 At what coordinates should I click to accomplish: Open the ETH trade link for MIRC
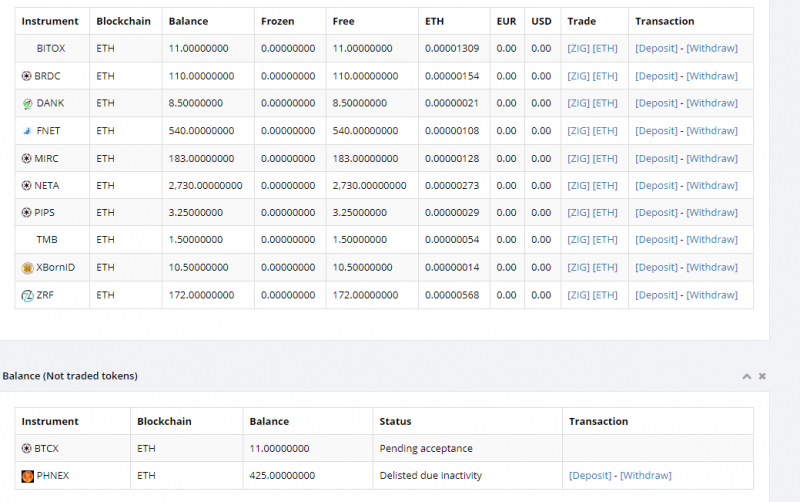605,159
